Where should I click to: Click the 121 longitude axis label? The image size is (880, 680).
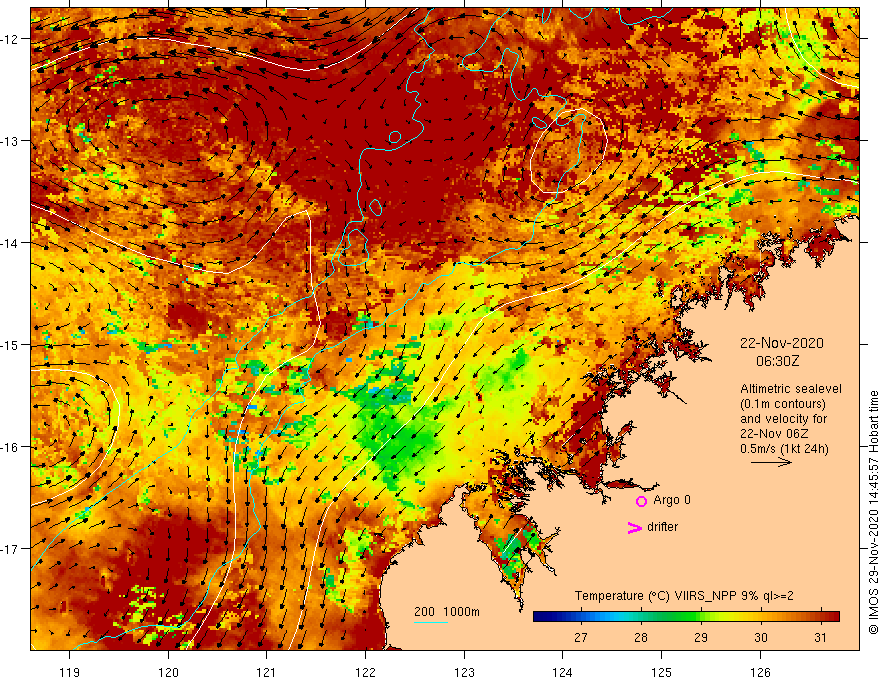pos(267,672)
